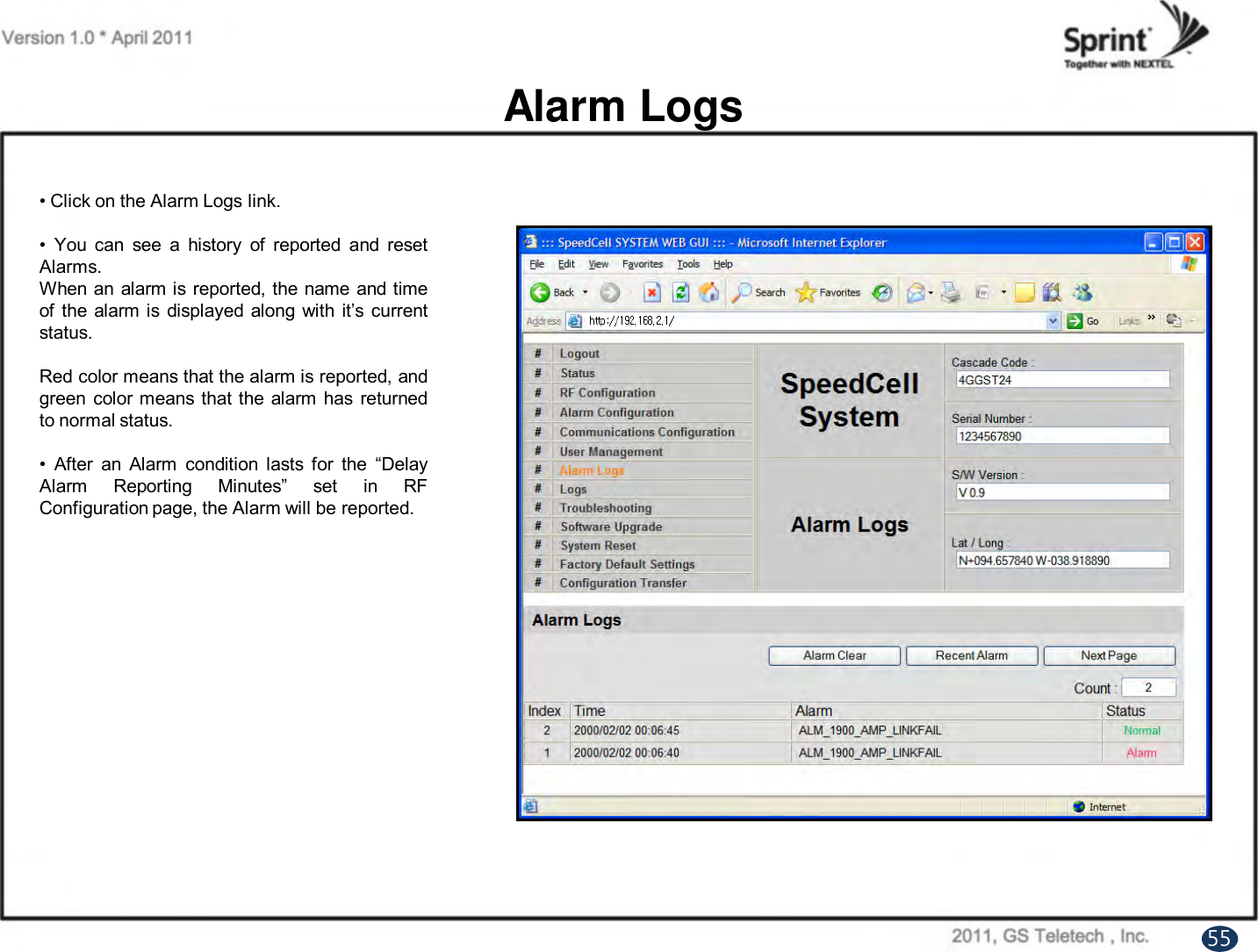Click time 2000/02/02 00:06:45

(626, 730)
